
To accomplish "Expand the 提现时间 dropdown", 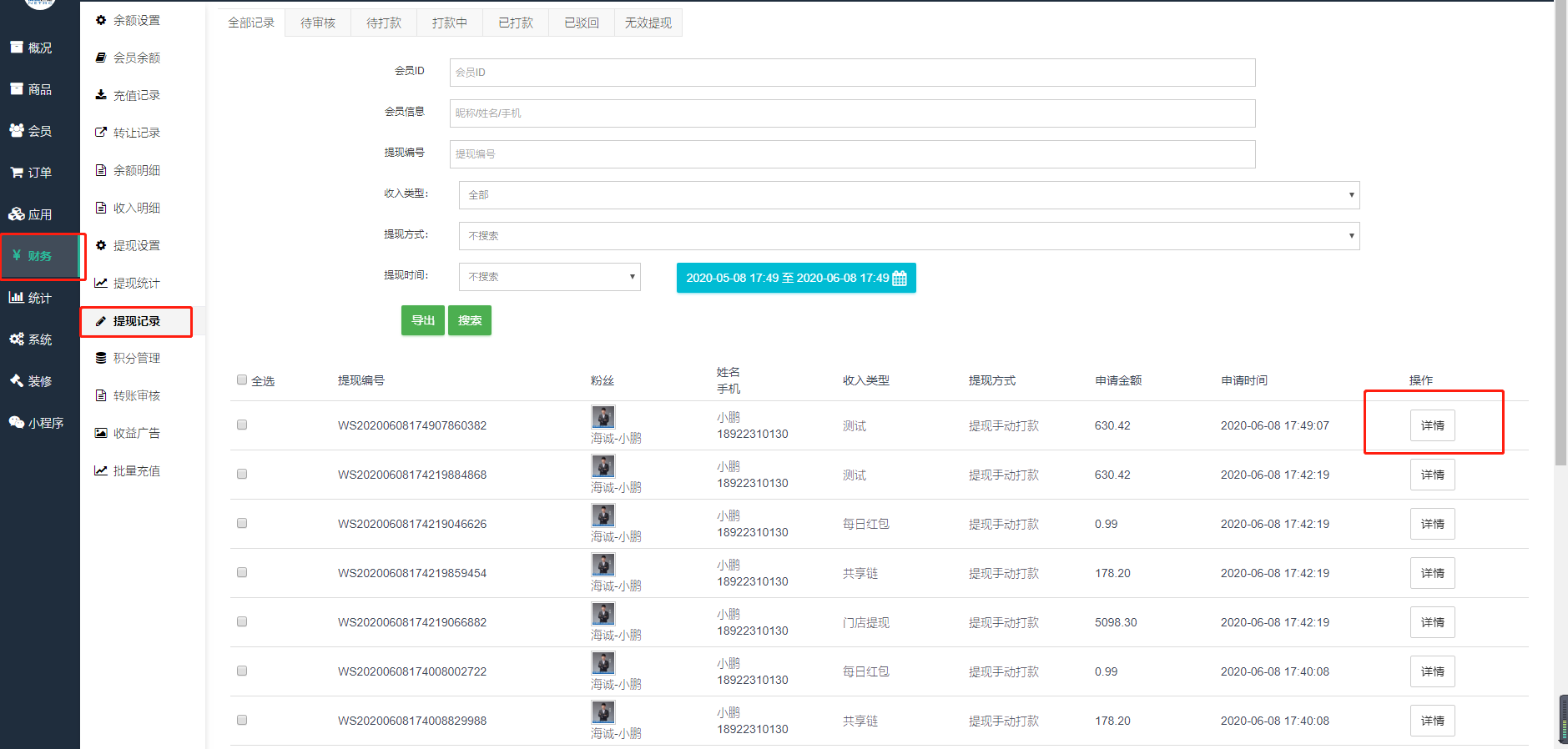I will pos(549,277).
